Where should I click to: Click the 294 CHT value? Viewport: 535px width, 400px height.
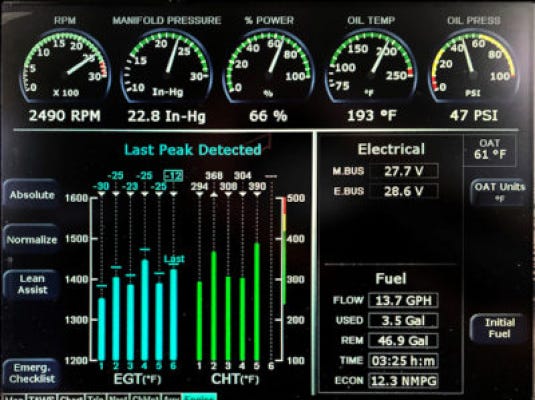[200, 186]
